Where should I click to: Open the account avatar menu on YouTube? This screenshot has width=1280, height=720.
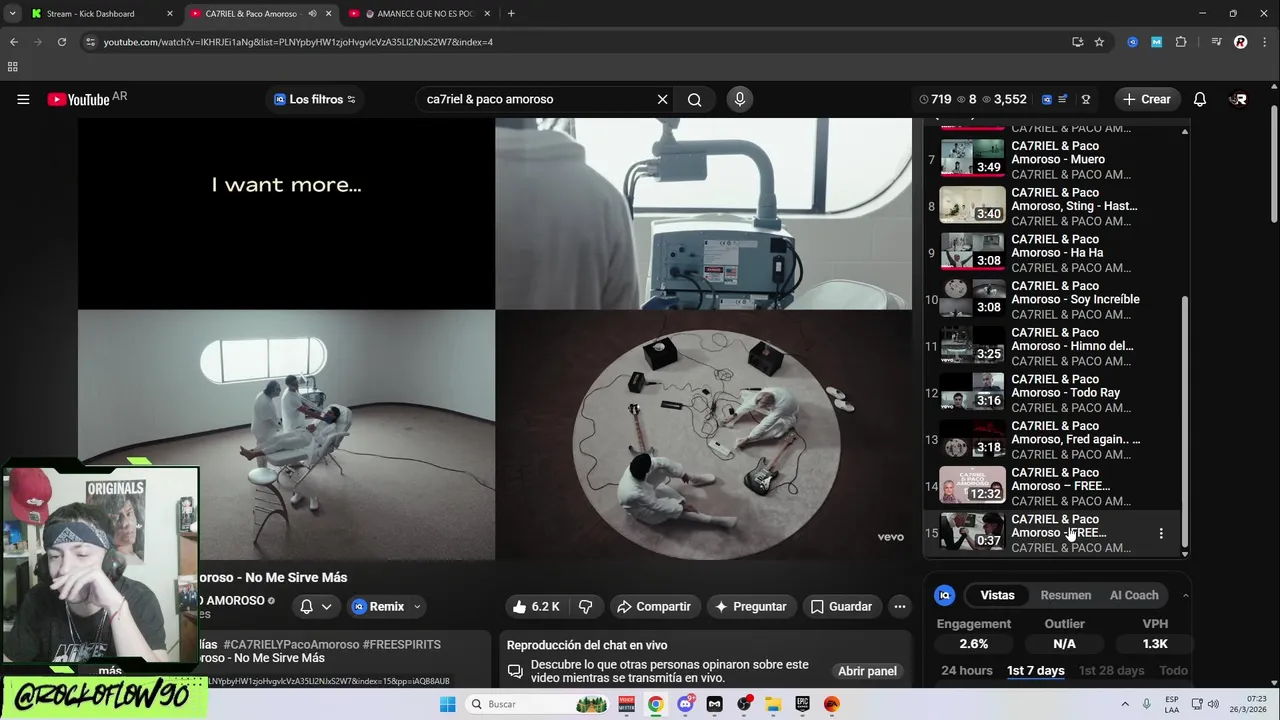coord(1239,99)
